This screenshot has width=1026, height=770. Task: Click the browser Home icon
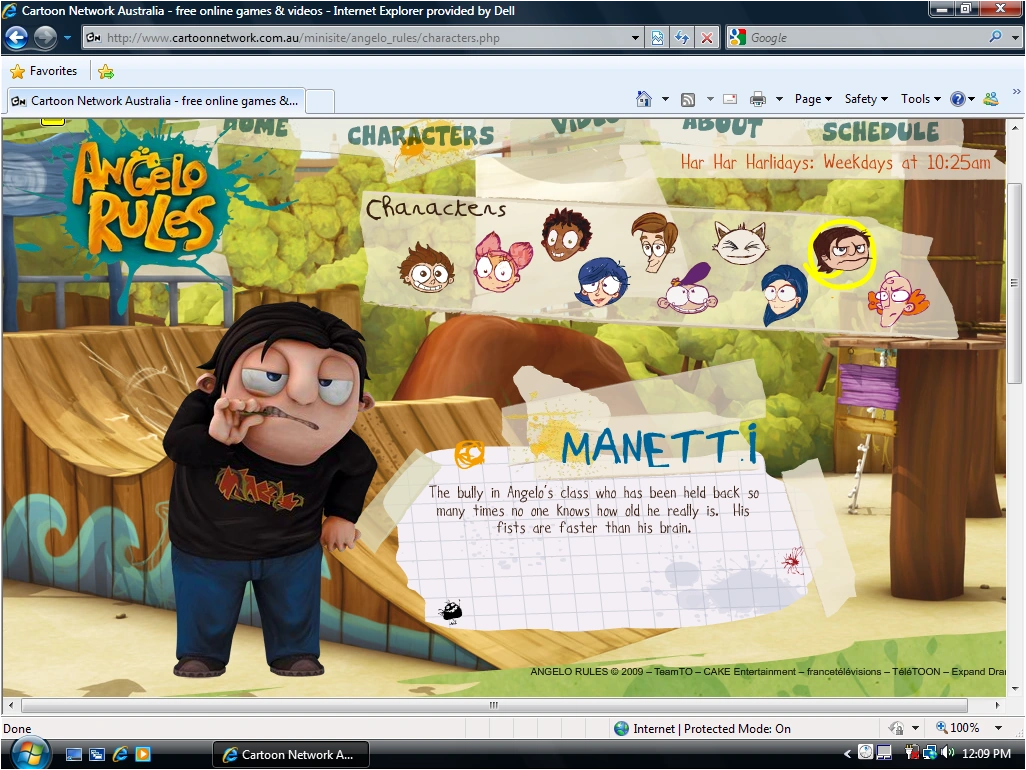[x=645, y=99]
